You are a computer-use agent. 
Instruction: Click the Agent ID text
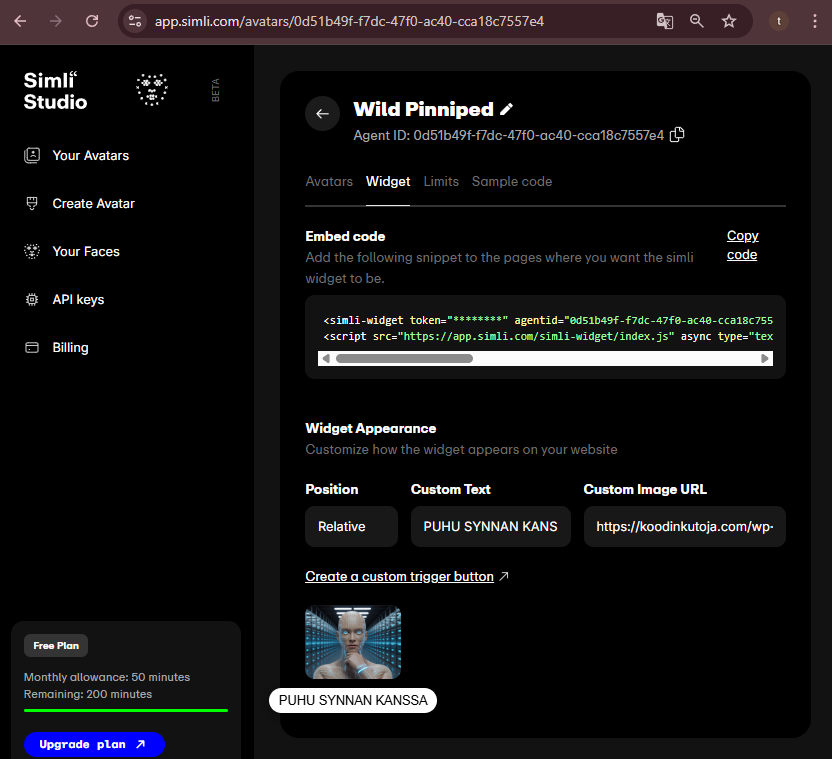(x=508, y=135)
